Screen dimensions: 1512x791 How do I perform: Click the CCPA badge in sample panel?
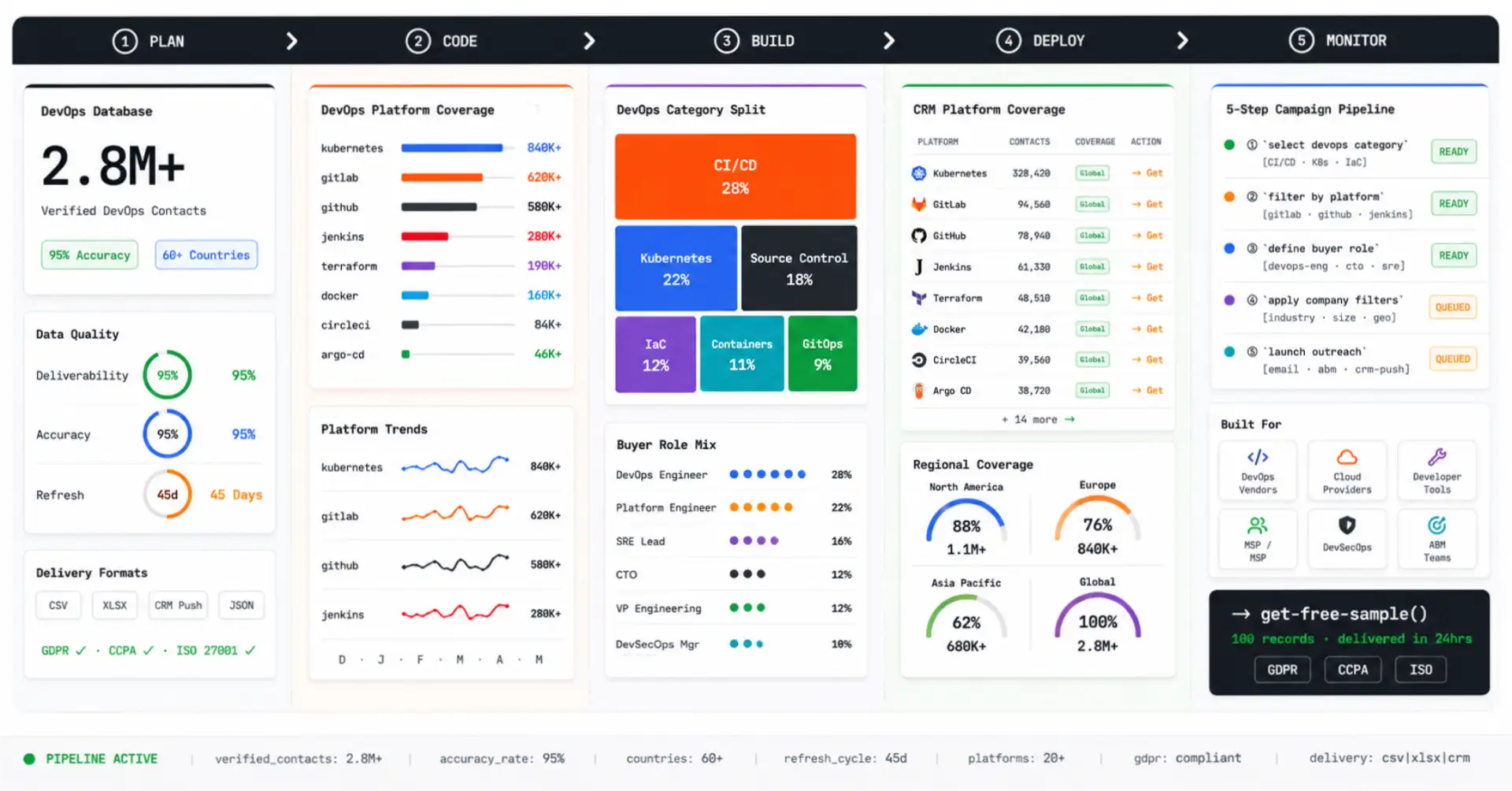pyautogui.click(x=1353, y=670)
